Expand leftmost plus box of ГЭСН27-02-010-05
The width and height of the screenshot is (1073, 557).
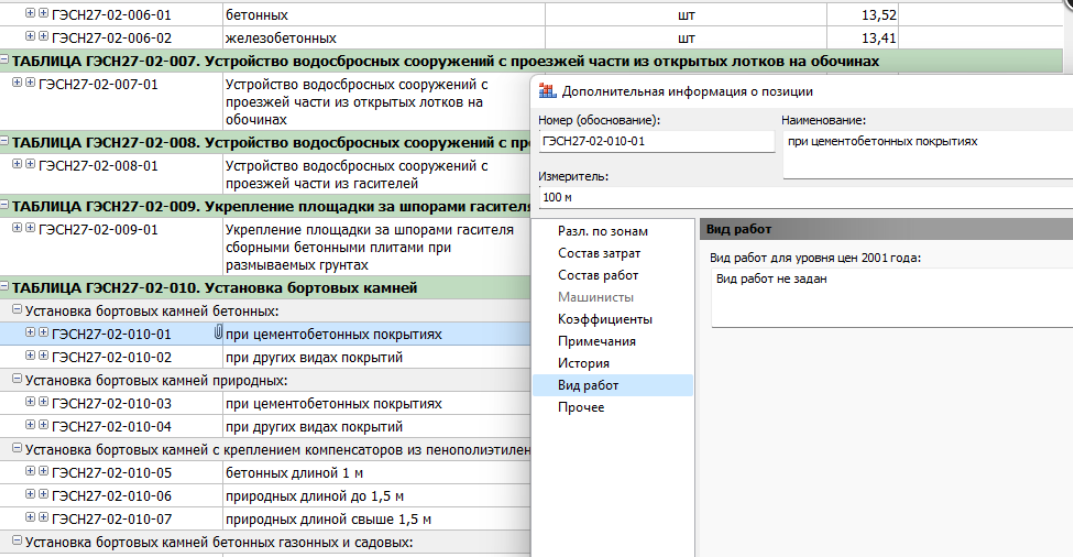point(30,471)
